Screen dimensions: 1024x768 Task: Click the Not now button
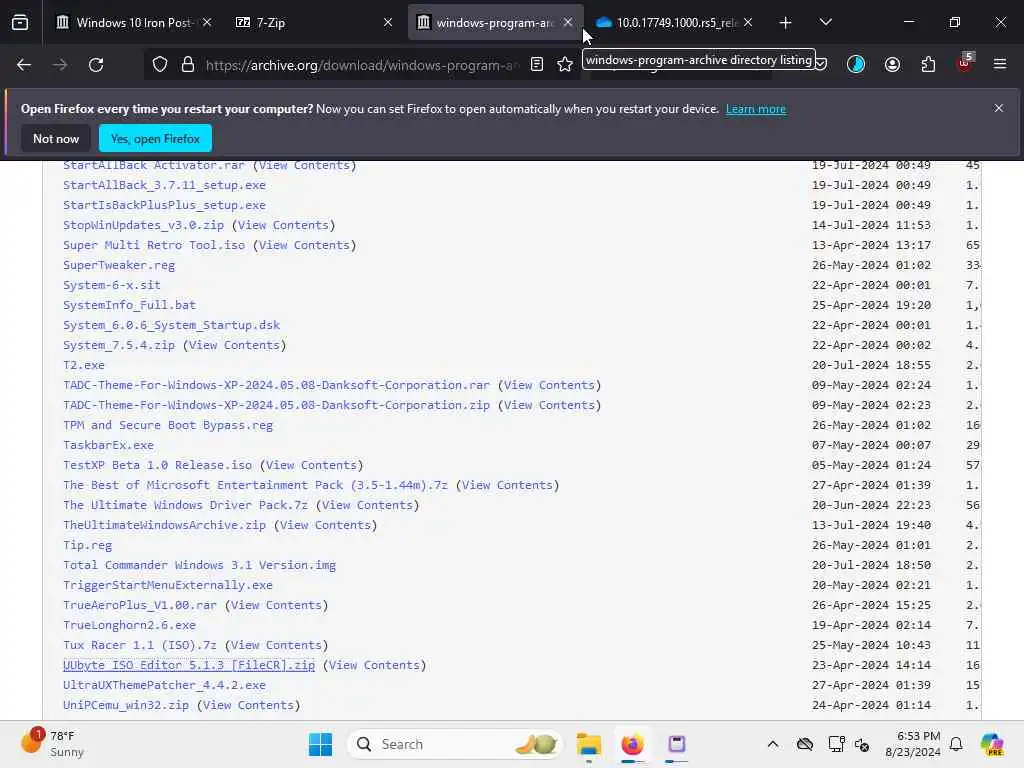[x=56, y=138]
